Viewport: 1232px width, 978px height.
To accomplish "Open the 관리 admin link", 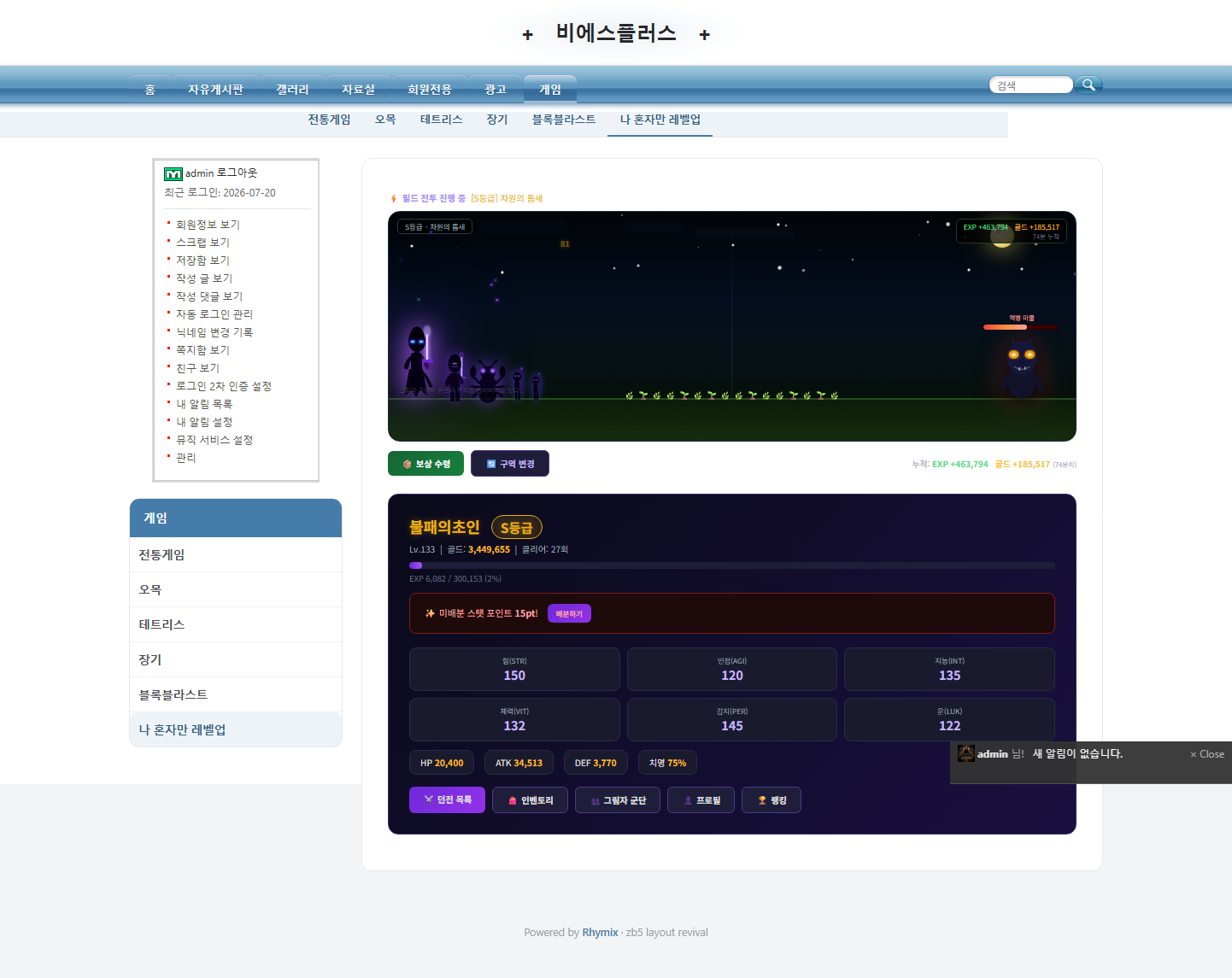I will (x=186, y=458).
